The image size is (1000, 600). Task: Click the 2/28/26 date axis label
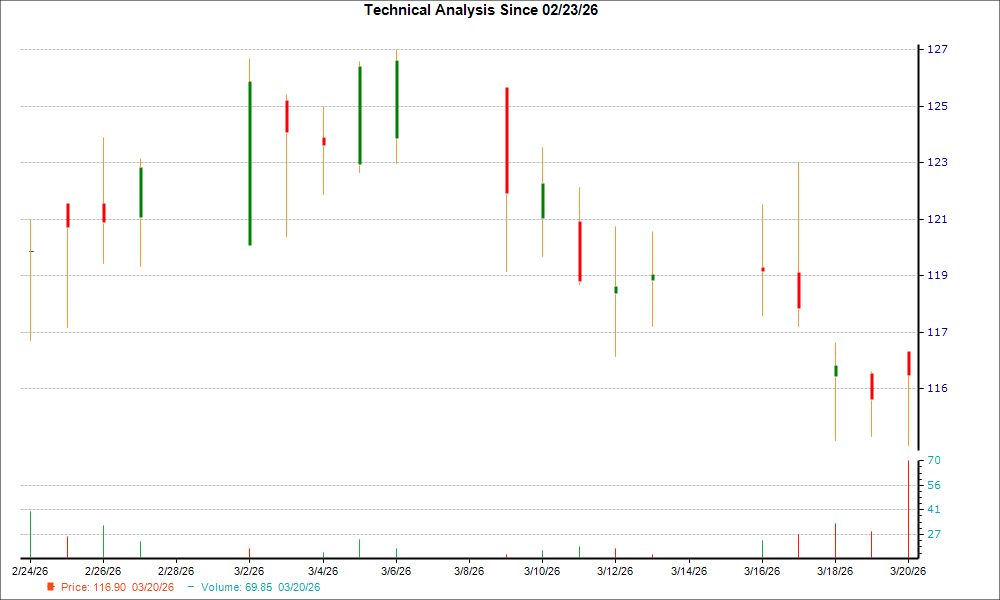click(x=176, y=571)
